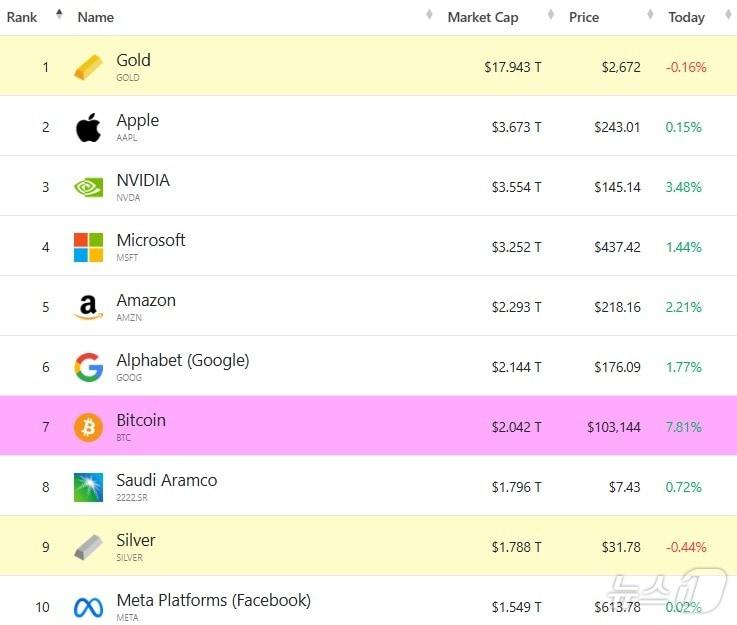
Task: Sort by Today column header
Action: coord(686,17)
